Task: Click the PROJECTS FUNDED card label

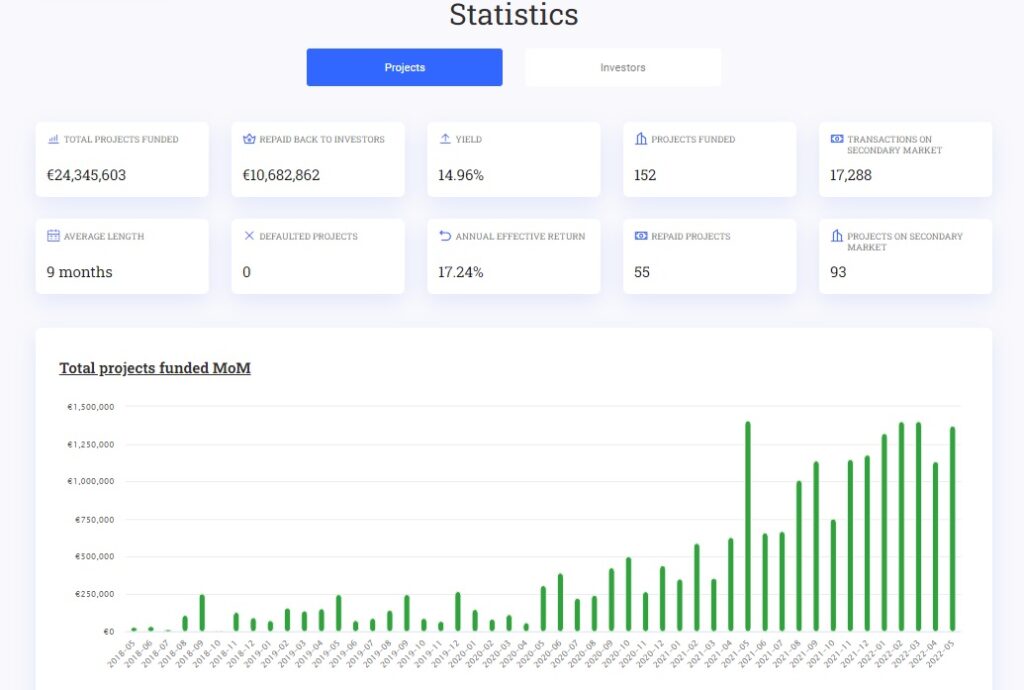Action: 693,139
